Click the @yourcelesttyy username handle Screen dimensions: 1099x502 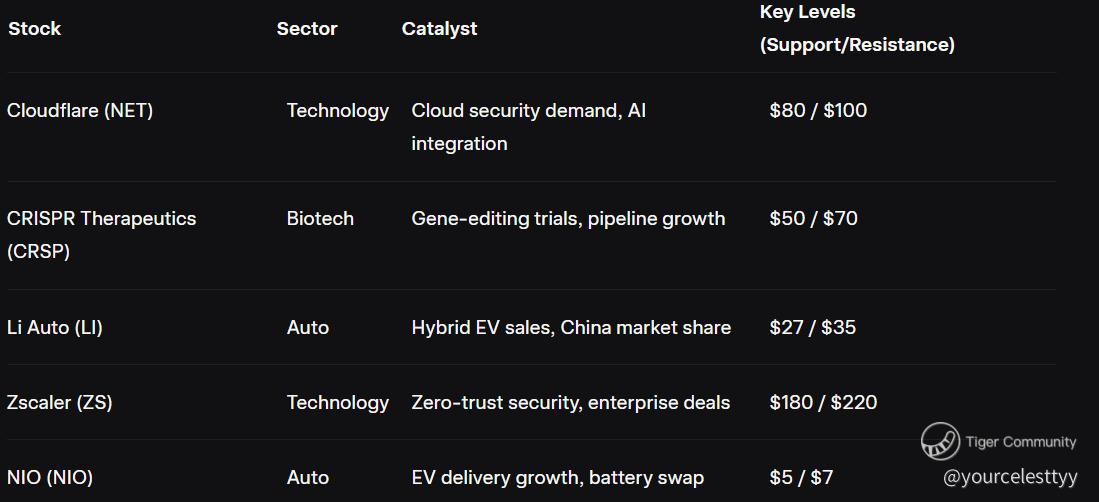[1010, 477]
